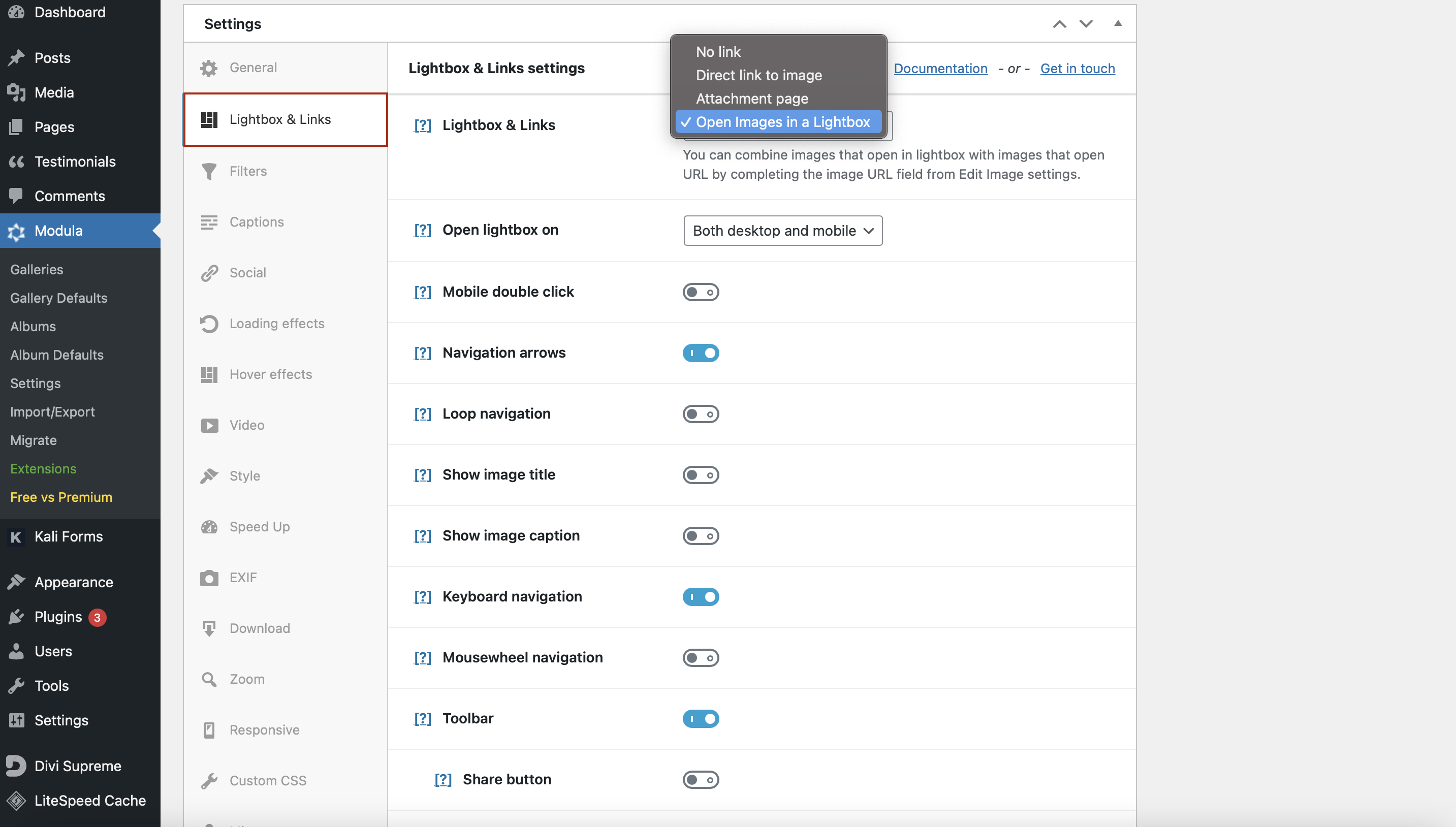Toggle the Mousewheel navigation switch
Viewport: 1456px width, 827px height.
pos(701,657)
